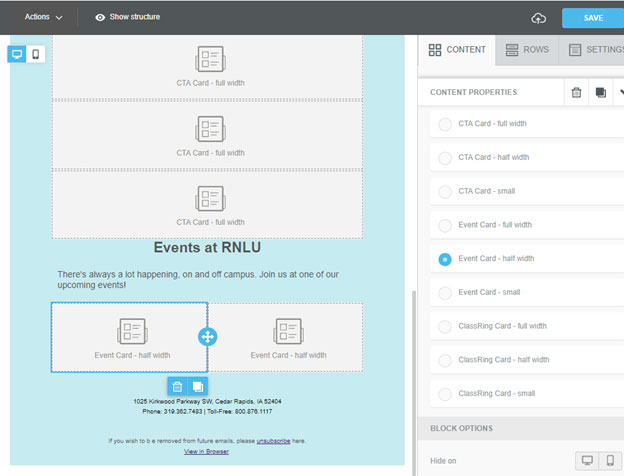624x476 pixels.
Task: Choose Event Card - small radio option
Action: 445,293
